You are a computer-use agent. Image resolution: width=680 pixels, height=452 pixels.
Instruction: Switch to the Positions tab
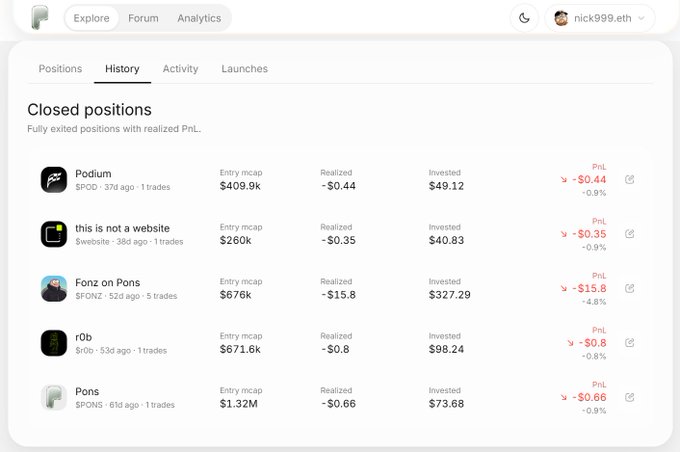click(60, 69)
